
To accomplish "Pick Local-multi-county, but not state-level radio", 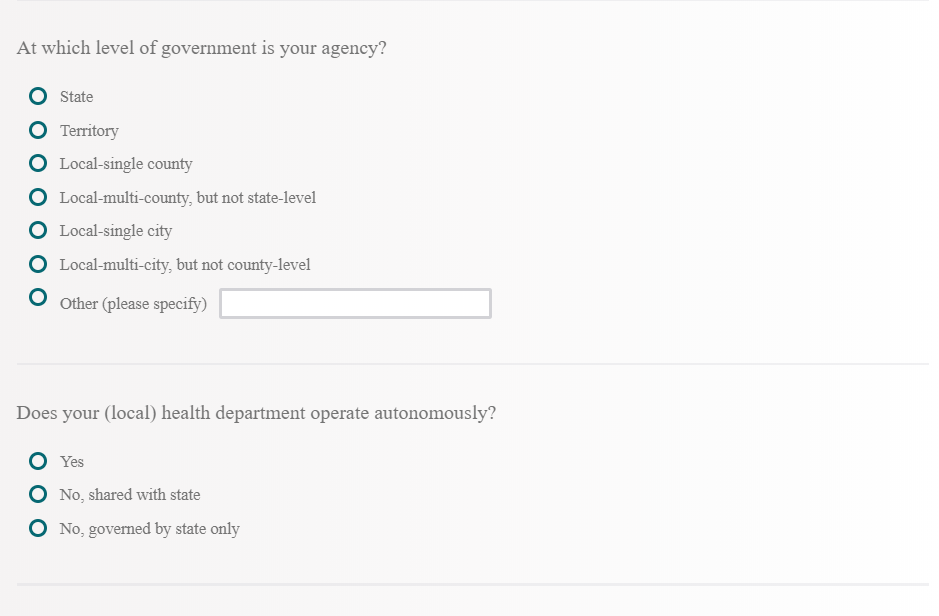I will [x=38, y=197].
